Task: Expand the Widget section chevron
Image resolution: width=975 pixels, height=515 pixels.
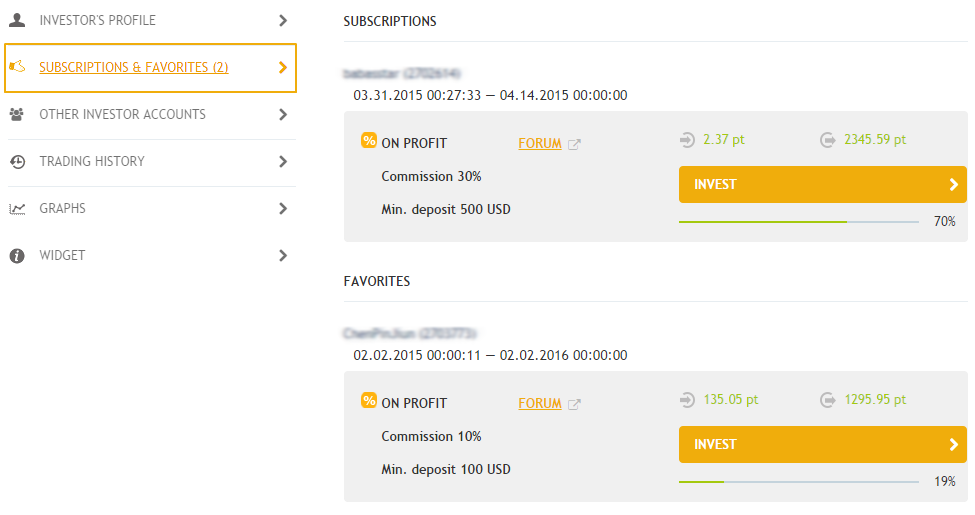Action: coord(283,256)
